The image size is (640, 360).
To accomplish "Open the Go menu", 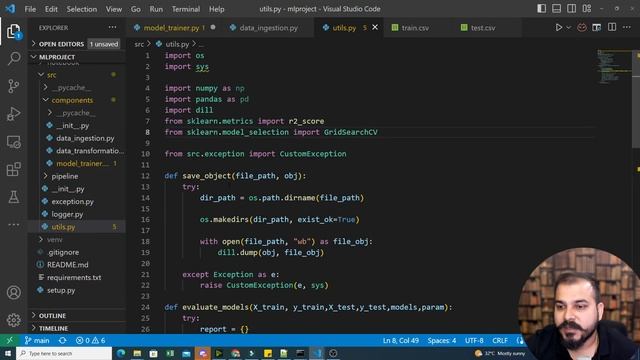I will point(136,9).
